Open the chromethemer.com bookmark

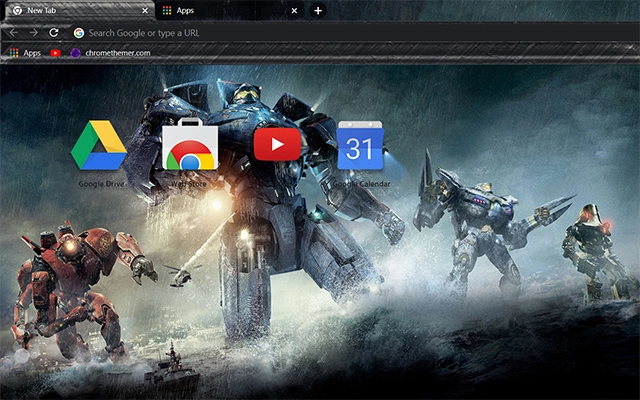pos(110,53)
